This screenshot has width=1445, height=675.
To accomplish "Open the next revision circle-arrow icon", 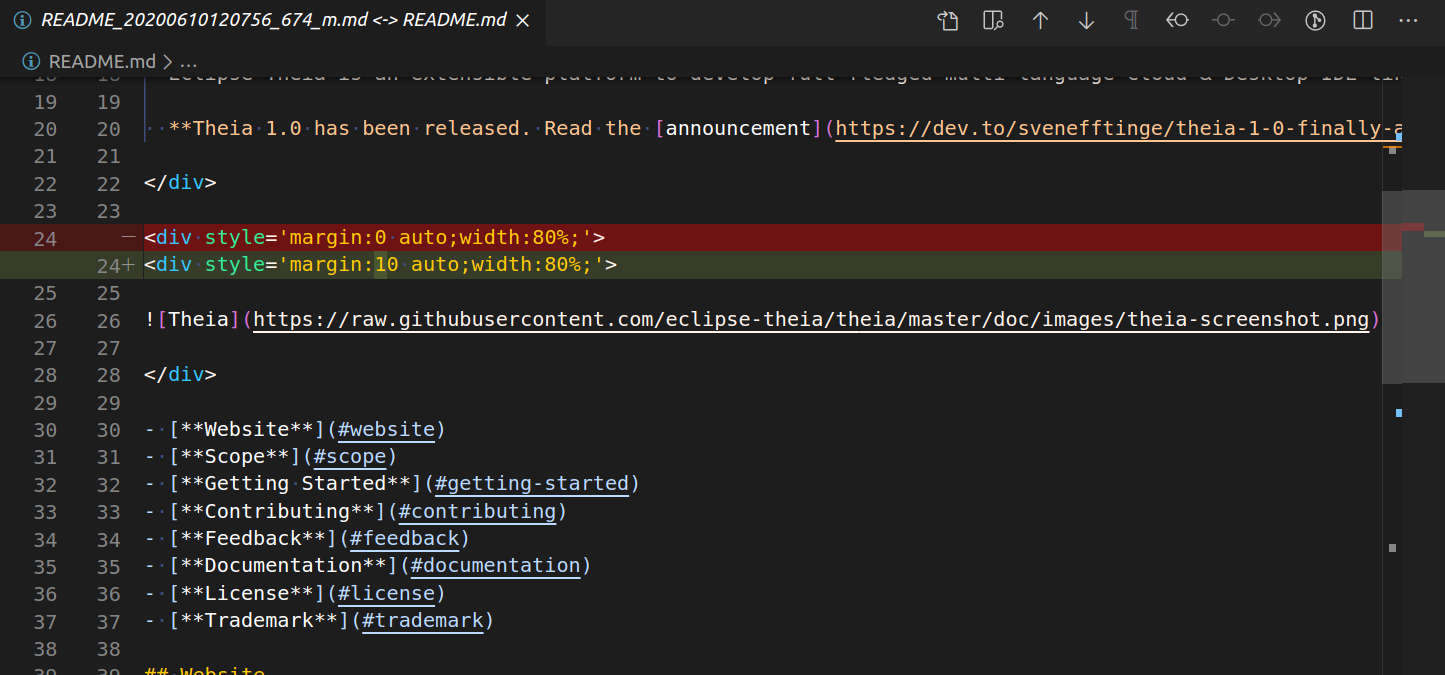I will [x=1270, y=20].
